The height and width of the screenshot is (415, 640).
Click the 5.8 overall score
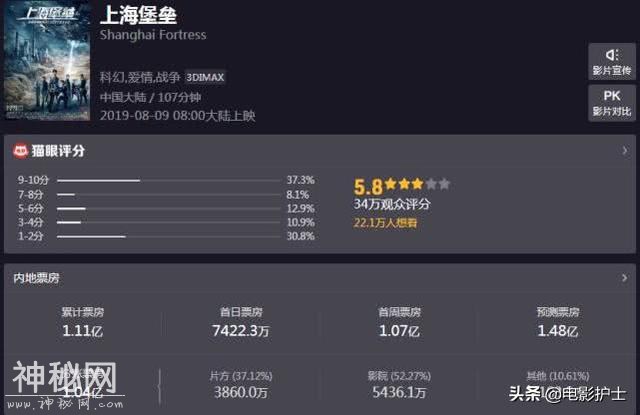tap(368, 187)
